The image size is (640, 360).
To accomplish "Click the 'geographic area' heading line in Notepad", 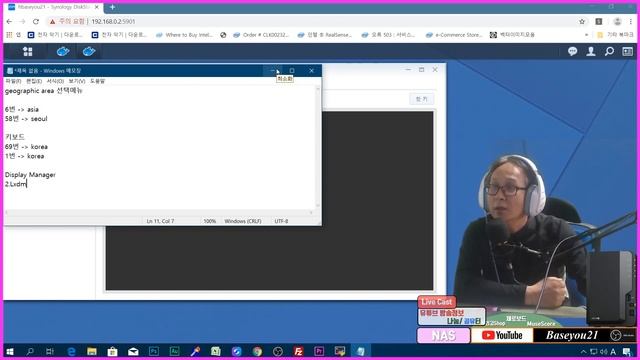I will click(44, 91).
